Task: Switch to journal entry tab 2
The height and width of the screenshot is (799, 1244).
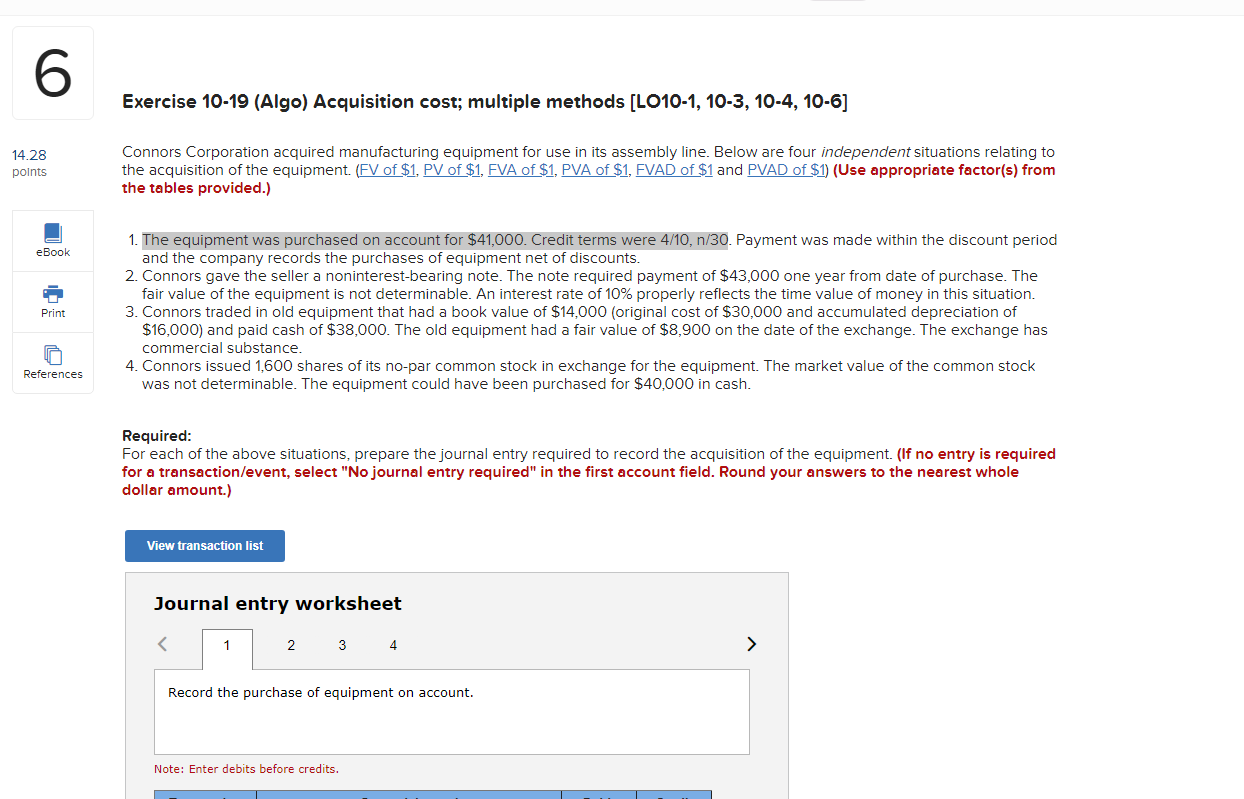Action: 291,645
